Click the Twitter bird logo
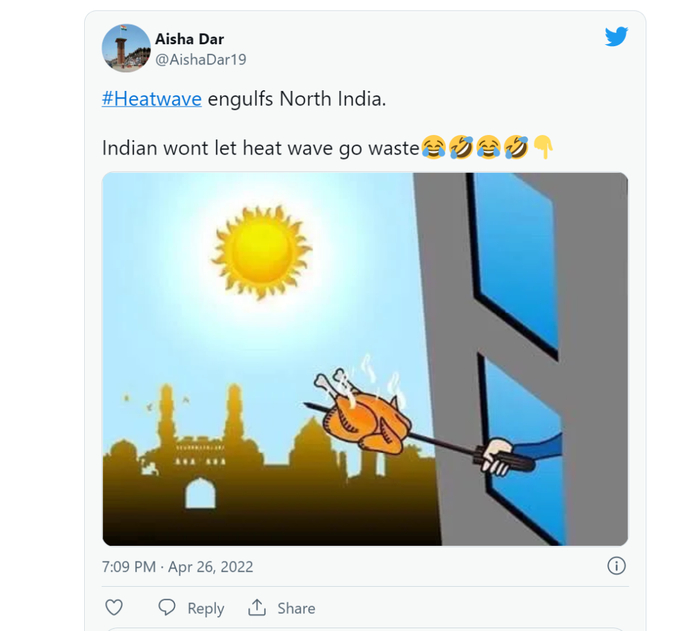700x631 pixels. [616, 37]
